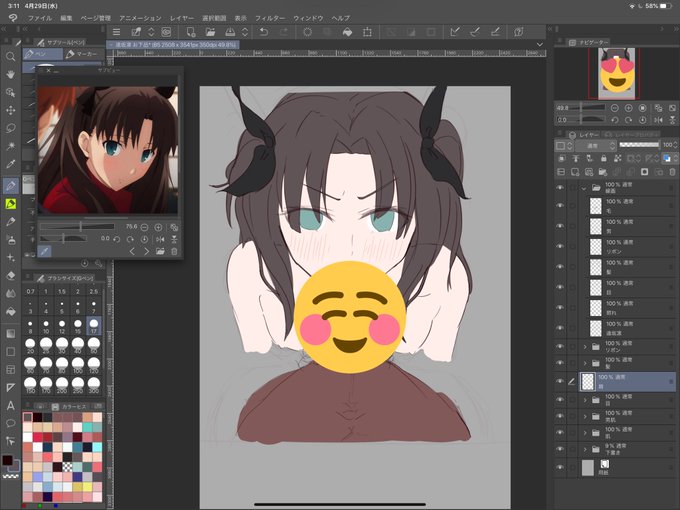Open the フィルター menu
Viewport: 680px width, 510px height.
(x=270, y=18)
